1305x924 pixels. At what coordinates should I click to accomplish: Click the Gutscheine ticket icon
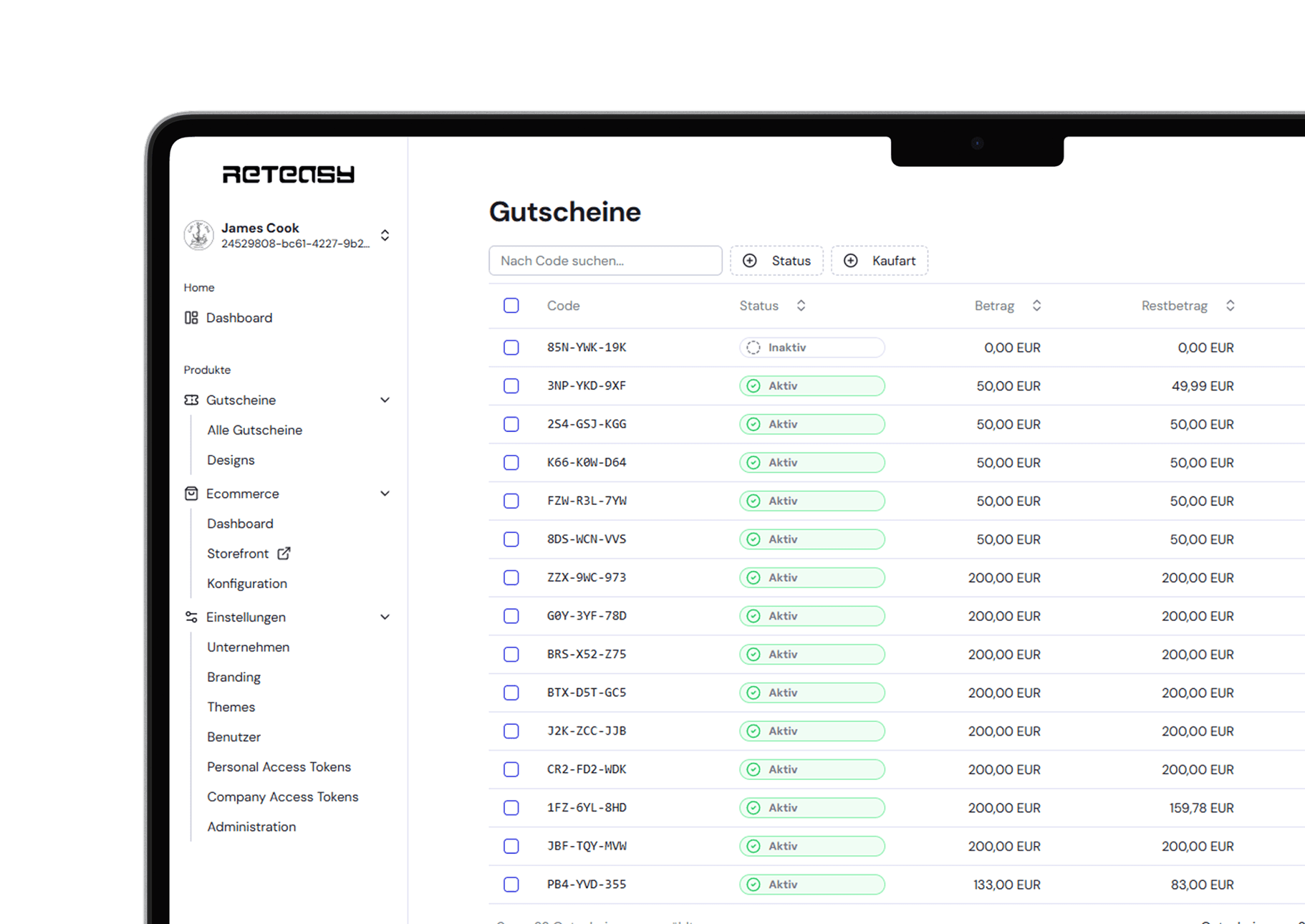(190, 400)
